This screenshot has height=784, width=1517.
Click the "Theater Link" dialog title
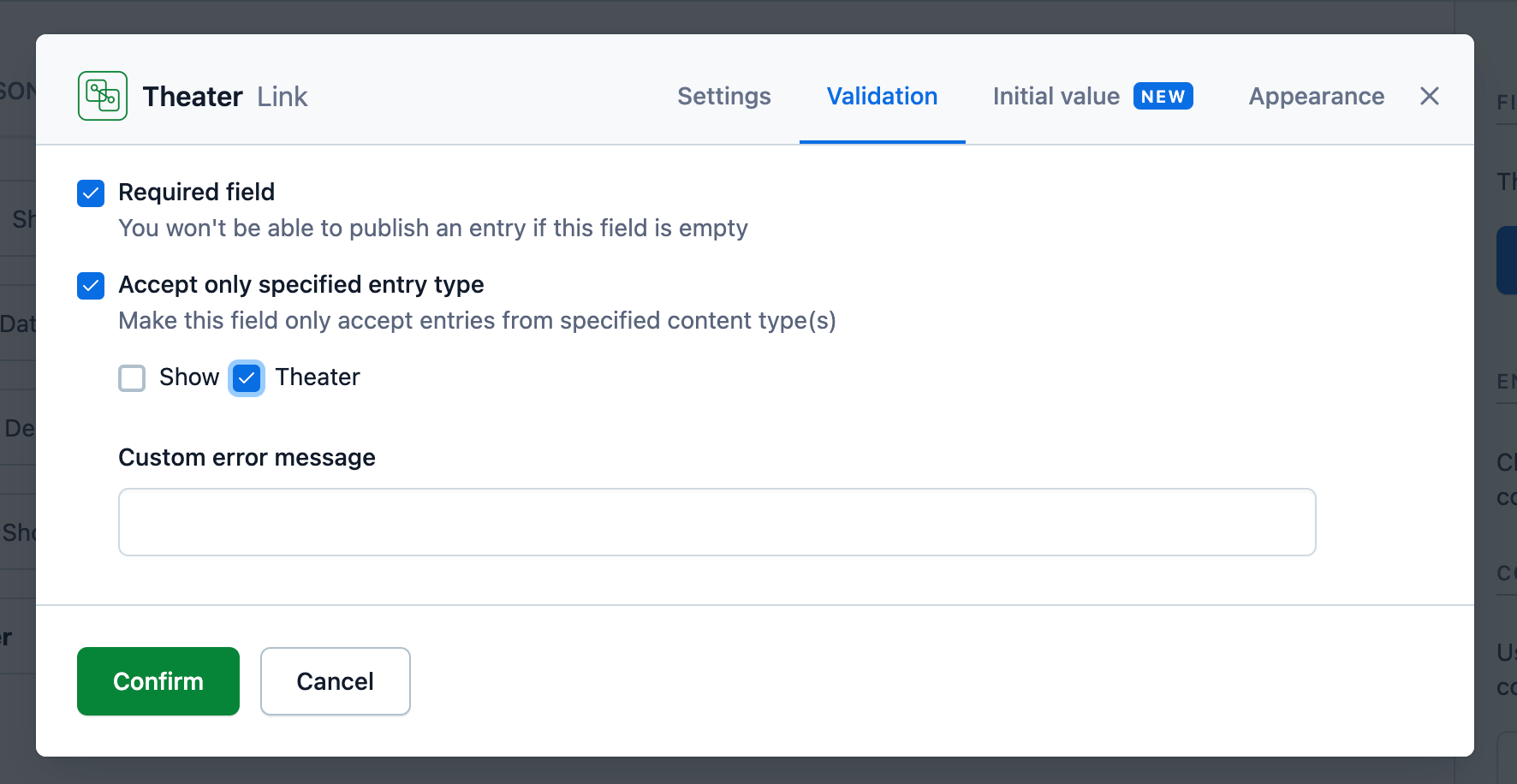click(225, 97)
